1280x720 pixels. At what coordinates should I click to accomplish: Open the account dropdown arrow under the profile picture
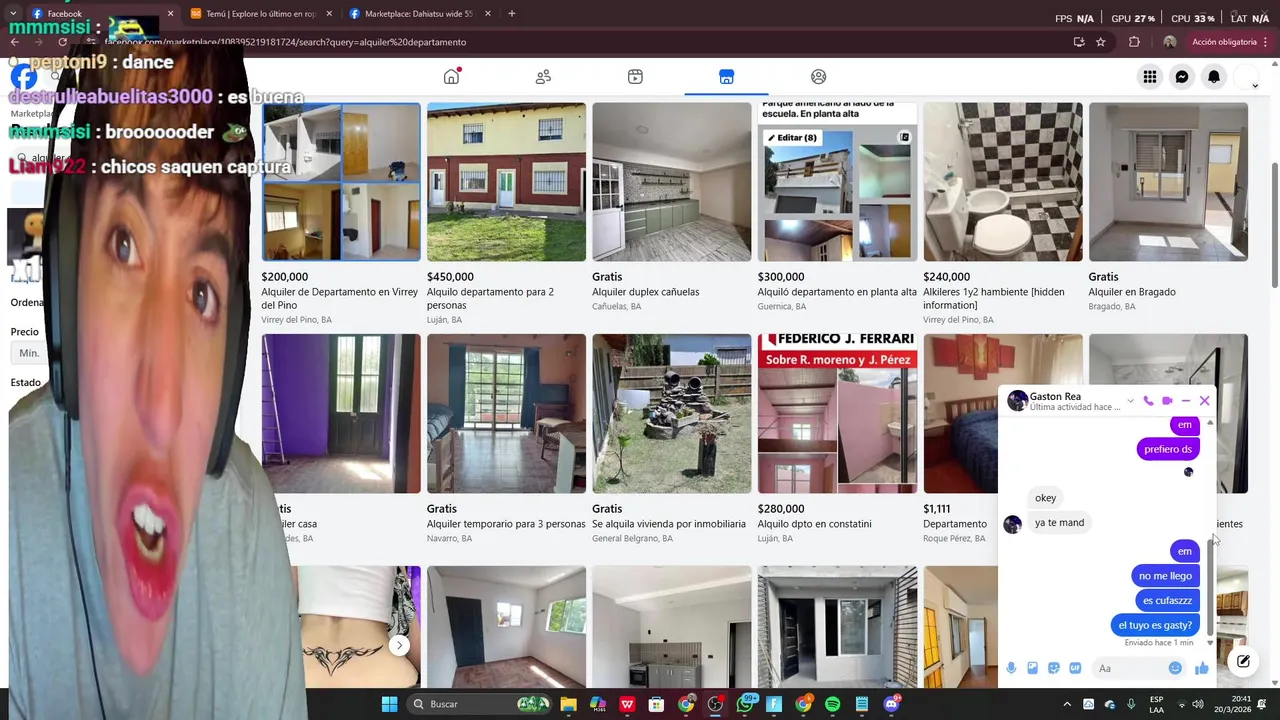[x=1255, y=86]
